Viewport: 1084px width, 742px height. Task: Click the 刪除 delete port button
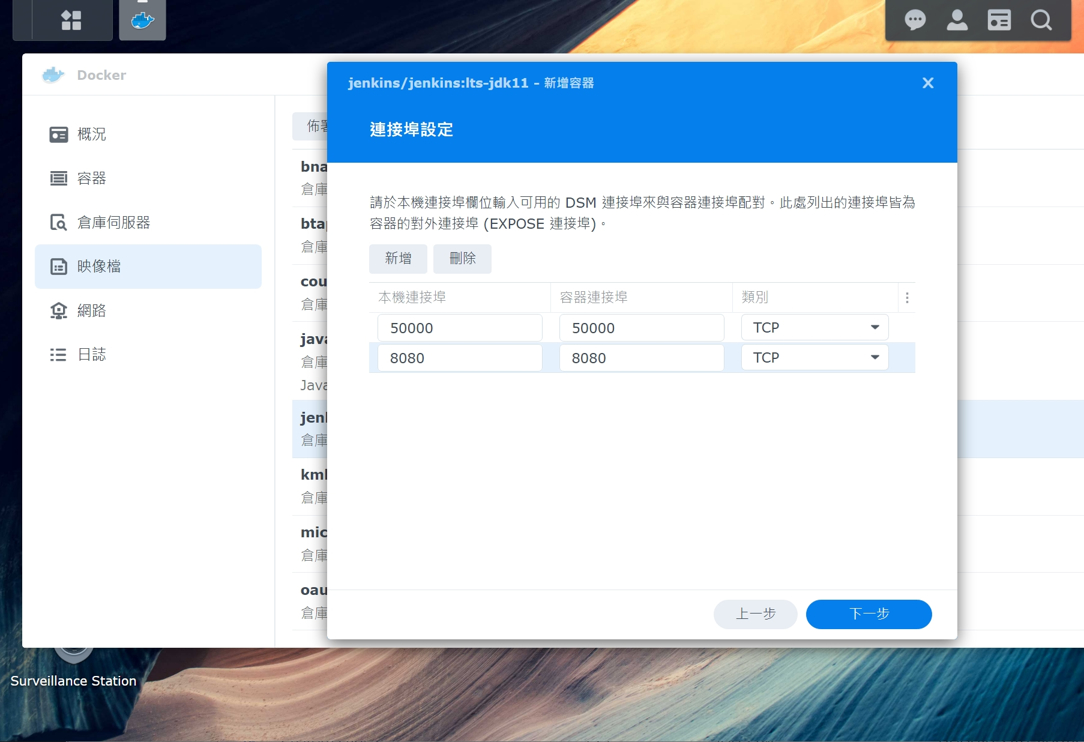pos(462,259)
